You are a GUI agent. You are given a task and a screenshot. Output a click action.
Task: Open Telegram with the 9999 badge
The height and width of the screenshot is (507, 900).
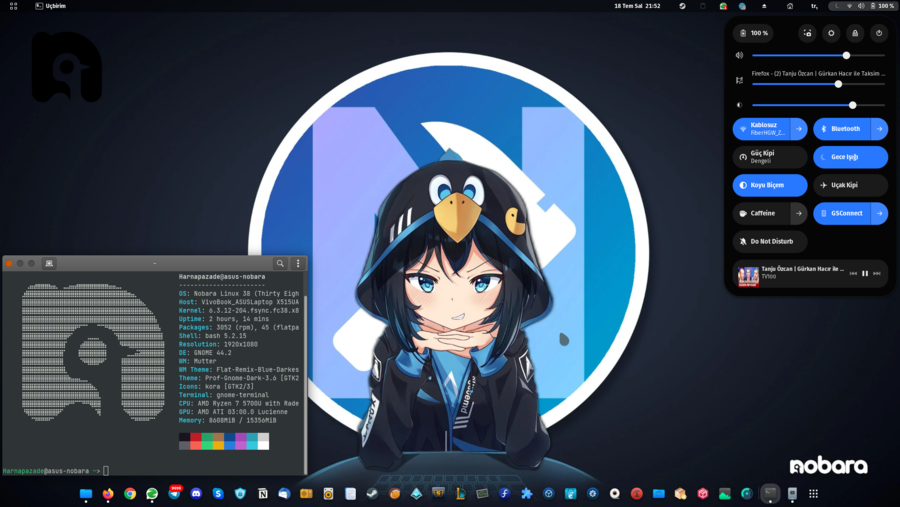click(174, 493)
